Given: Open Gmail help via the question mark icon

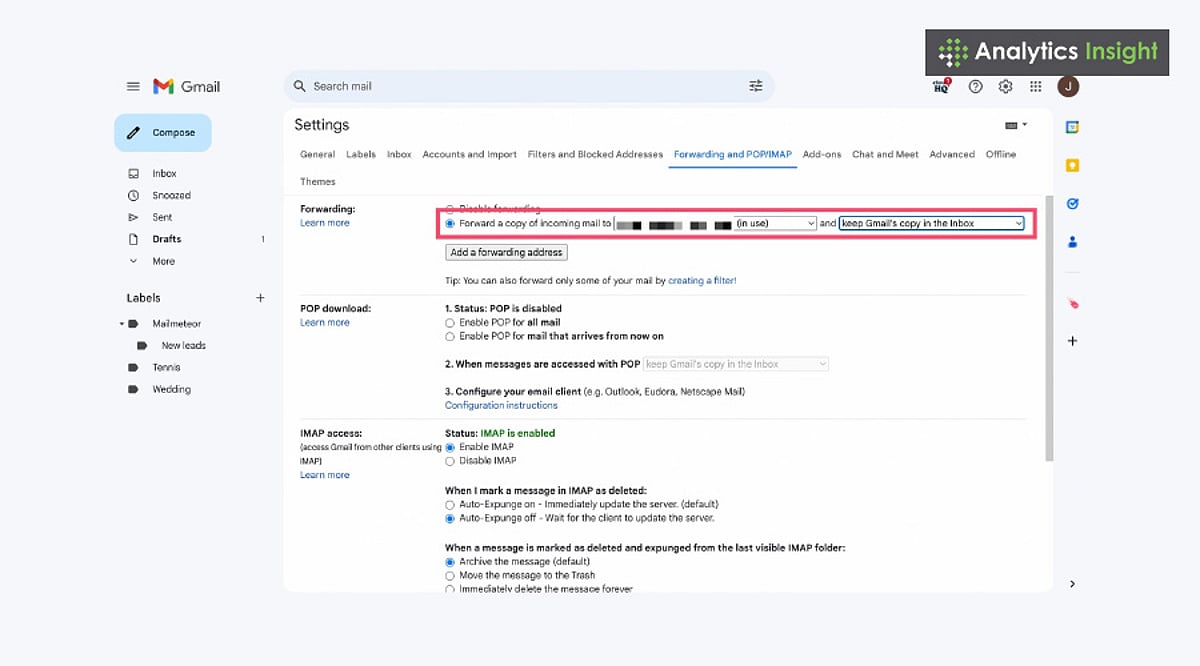Looking at the screenshot, I should [975, 86].
